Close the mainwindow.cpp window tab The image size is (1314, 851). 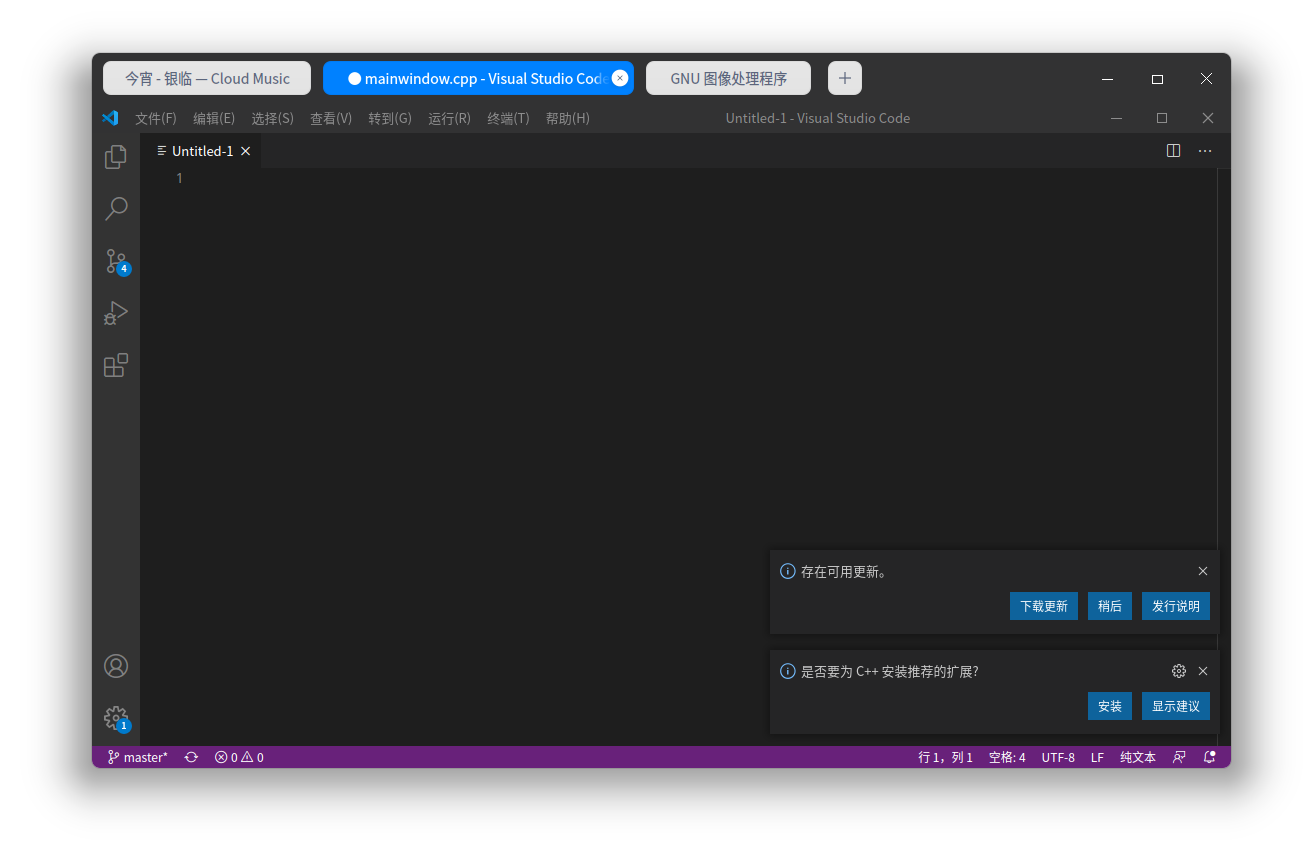click(620, 78)
